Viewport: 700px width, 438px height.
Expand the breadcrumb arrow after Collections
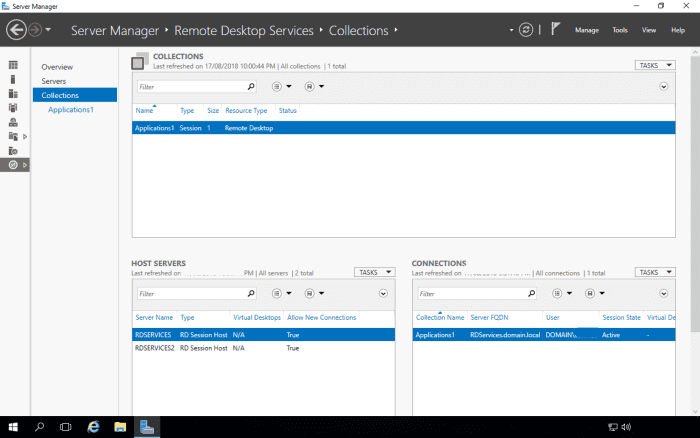[396, 30]
